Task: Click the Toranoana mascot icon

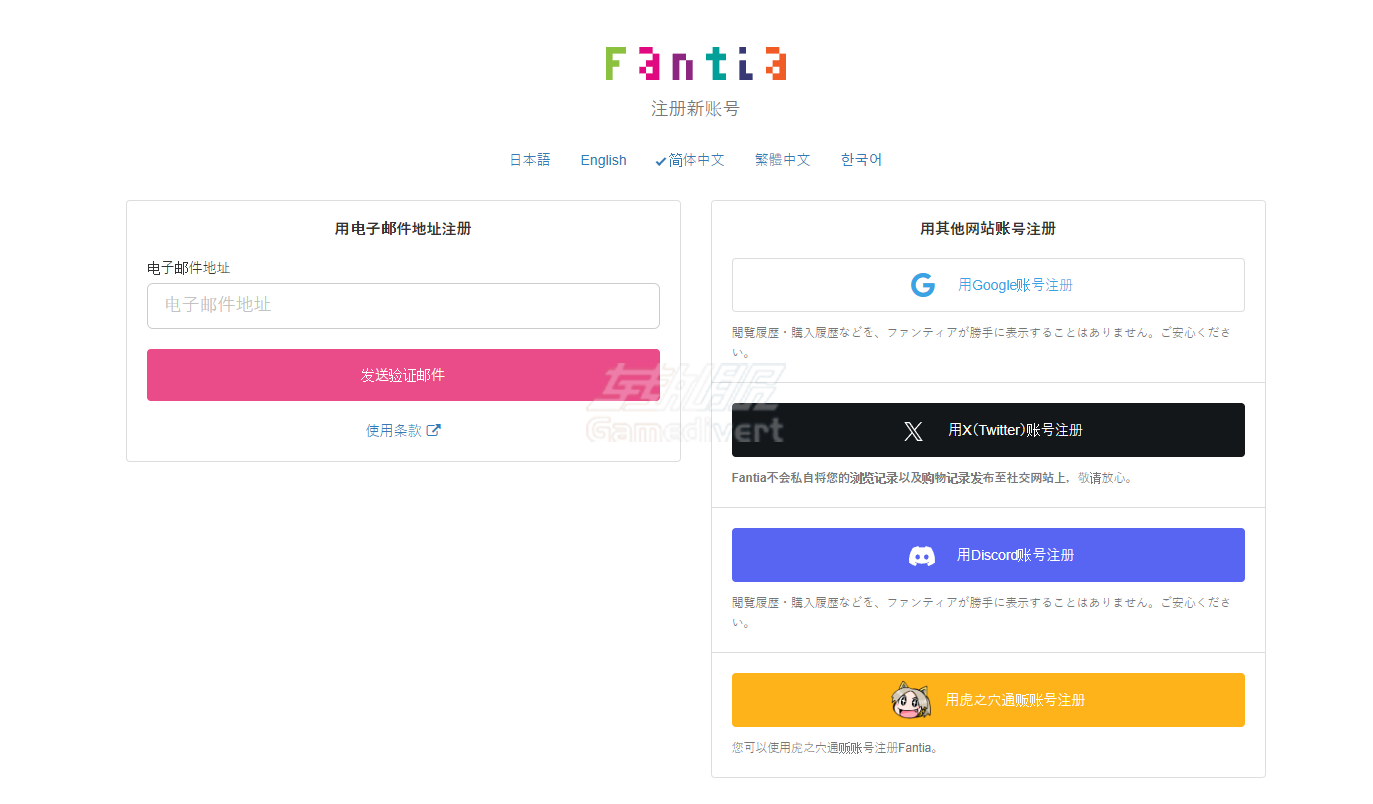Action: [x=911, y=700]
